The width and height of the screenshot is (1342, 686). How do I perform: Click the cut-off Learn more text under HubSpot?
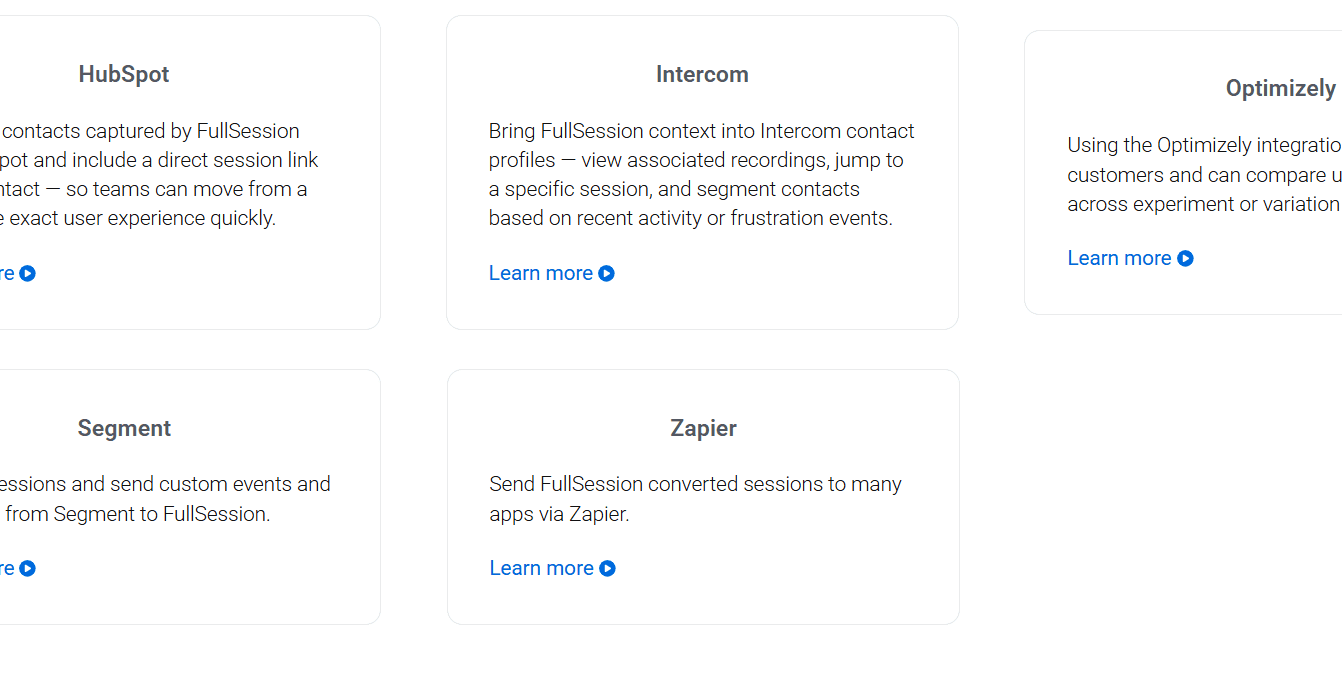(x=7, y=273)
